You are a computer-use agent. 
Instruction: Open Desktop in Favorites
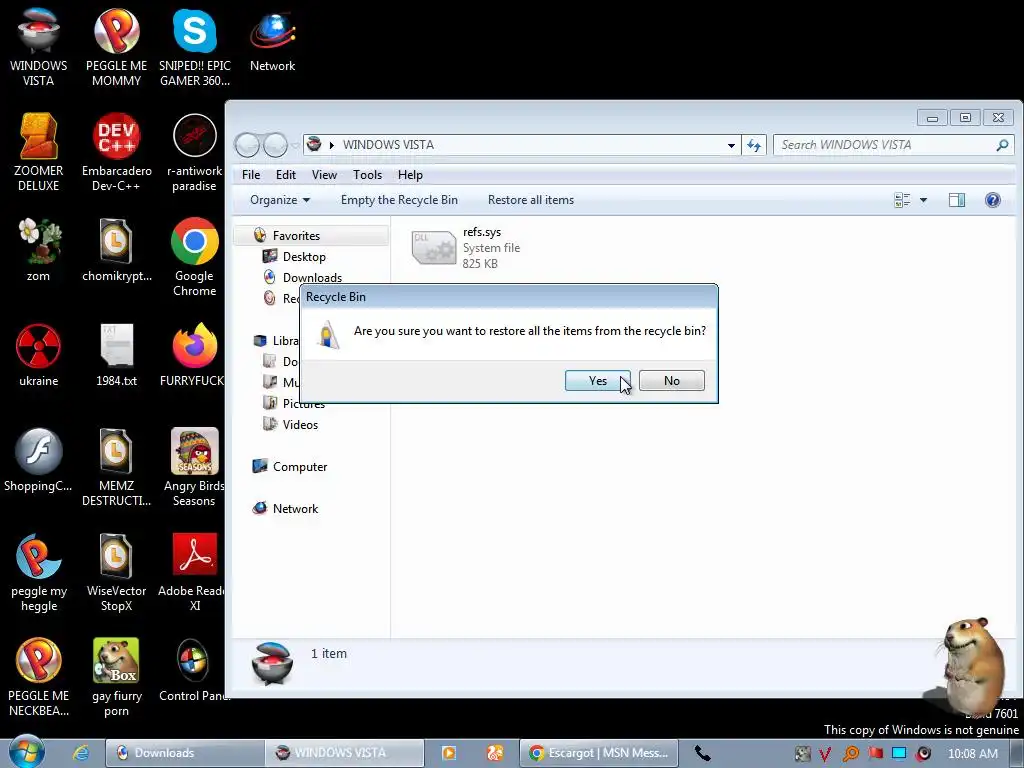[304, 257]
